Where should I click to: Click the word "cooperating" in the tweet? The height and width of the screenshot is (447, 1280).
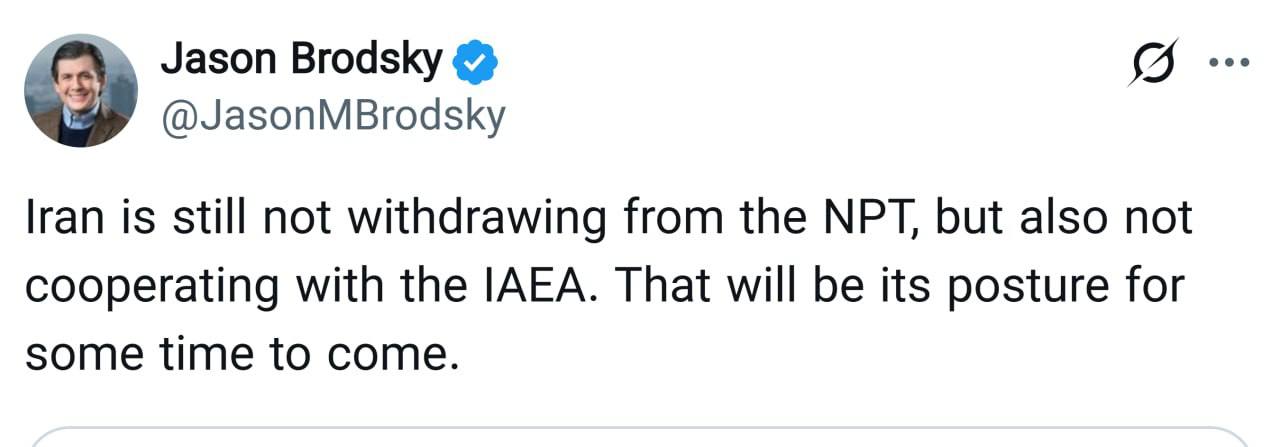(x=151, y=288)
